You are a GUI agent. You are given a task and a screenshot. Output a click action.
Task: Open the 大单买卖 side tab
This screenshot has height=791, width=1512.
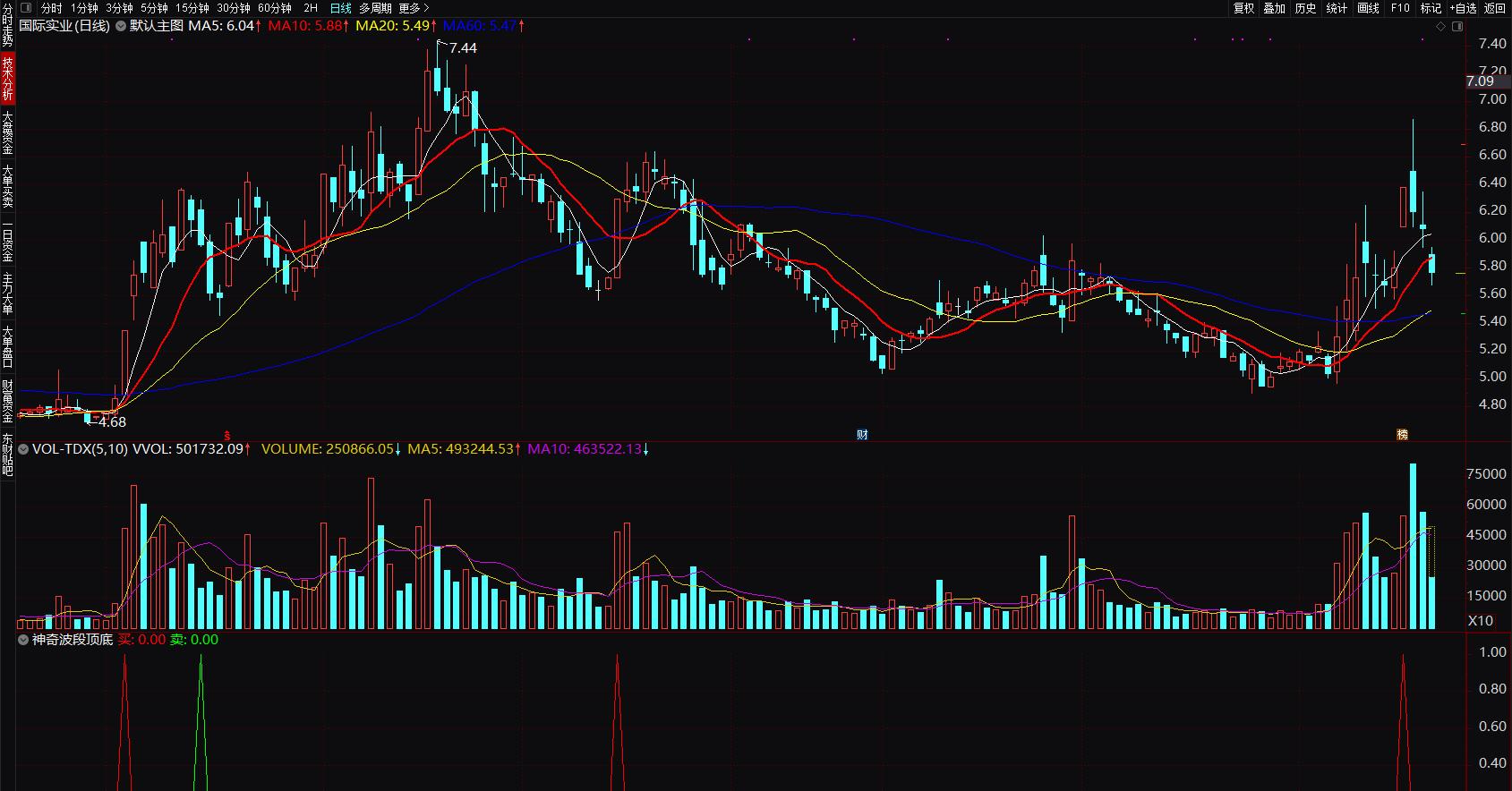click(x=7, y=188)
